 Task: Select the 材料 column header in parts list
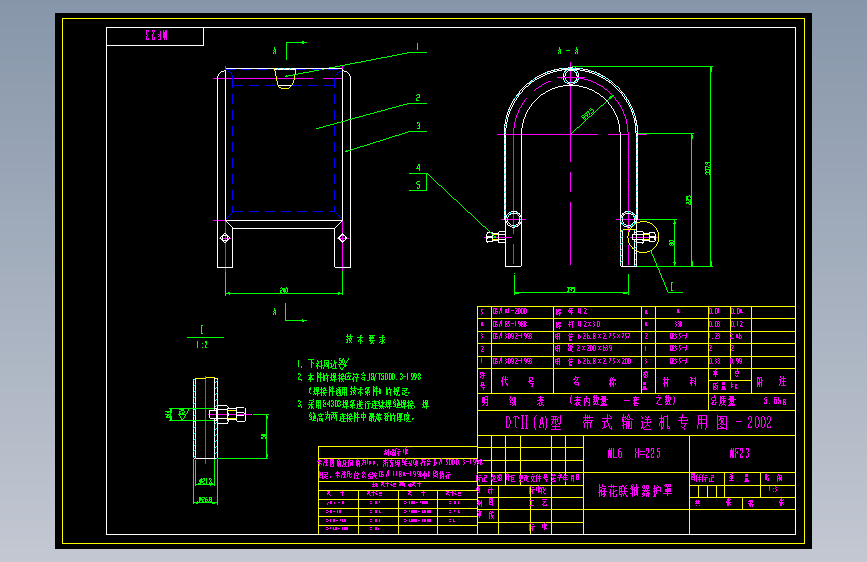tap(681, 382)
